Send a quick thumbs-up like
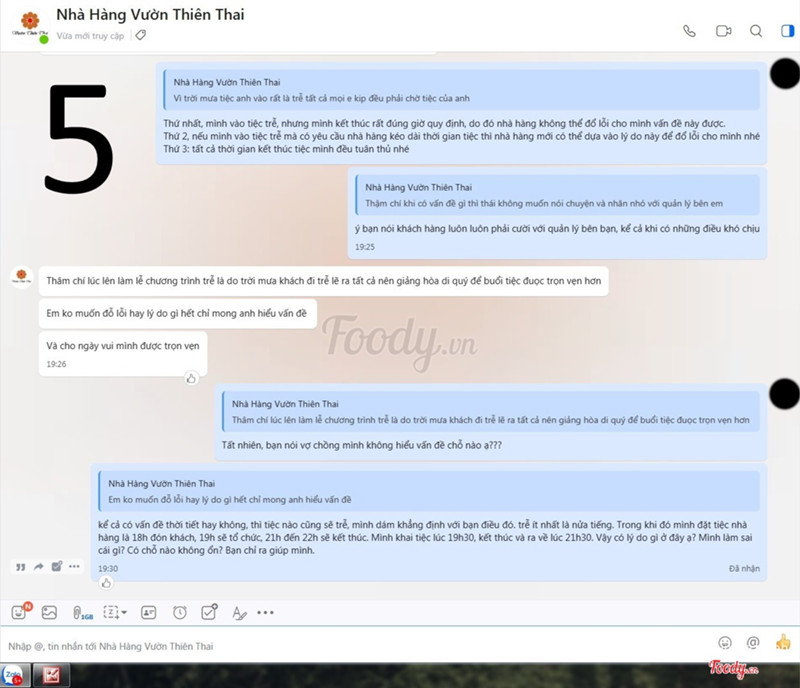800x688 pixels. tap(782, 642)
